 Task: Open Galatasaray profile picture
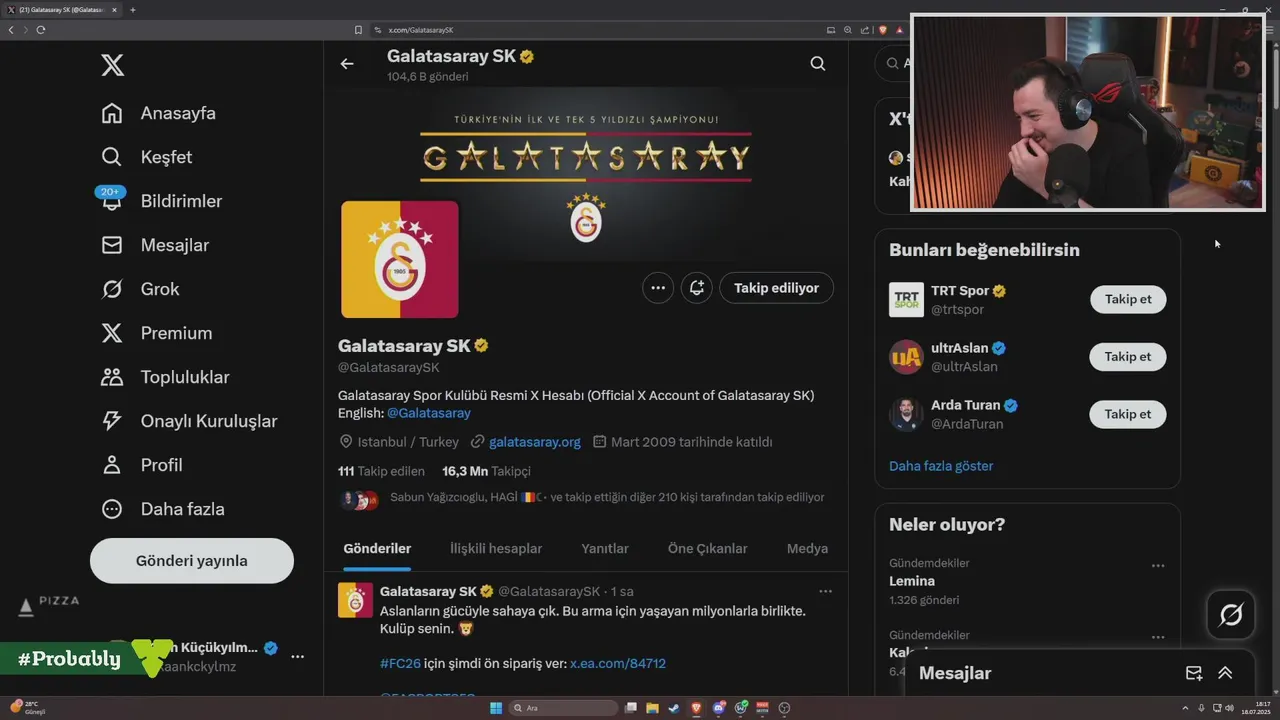point(400,259)
